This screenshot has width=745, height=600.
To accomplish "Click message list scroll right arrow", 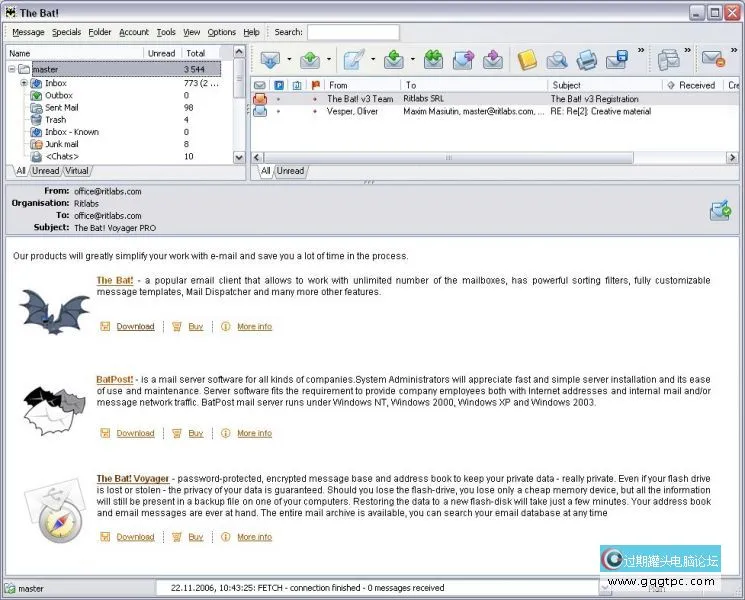I will point(732,158).
